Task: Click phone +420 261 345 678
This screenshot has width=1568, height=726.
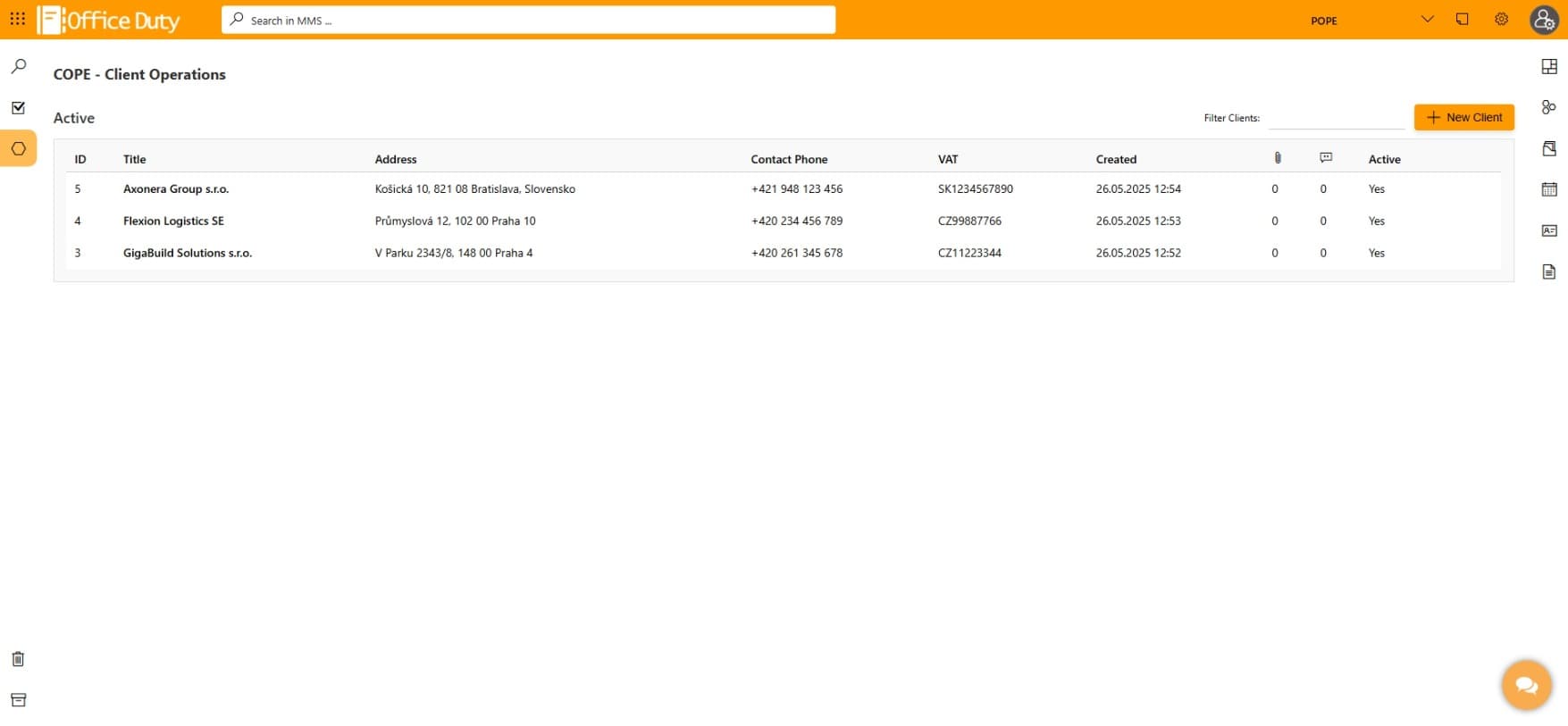Action: pyautogui.click(x=797, y=253)
